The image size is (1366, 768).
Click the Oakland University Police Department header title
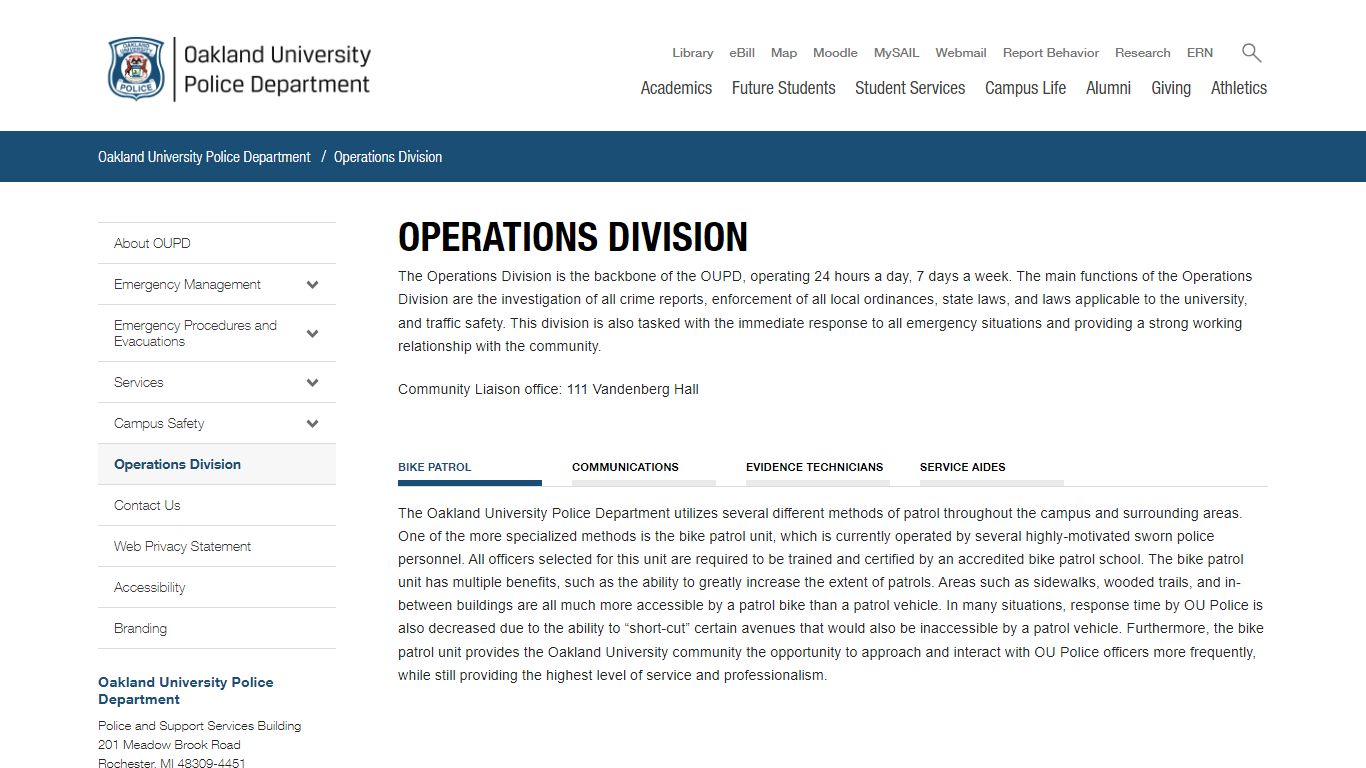click(277, 69)
